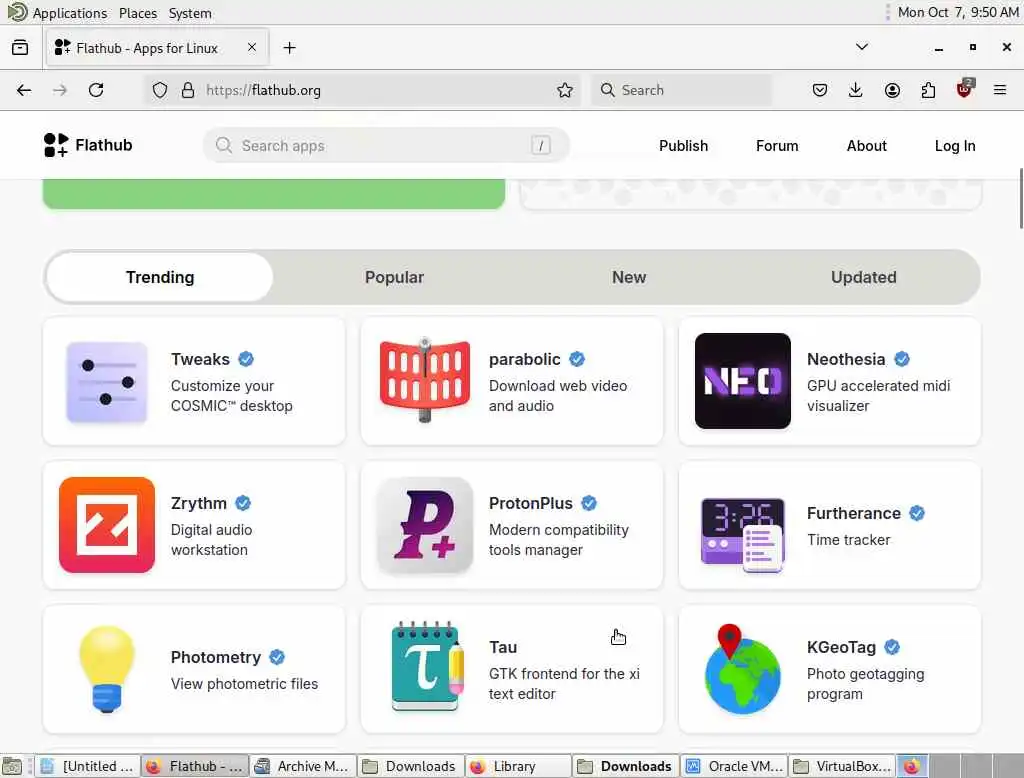Click 'Download web video and audio' text
The width and height of the screenshot is (1024, 778).
558,396
